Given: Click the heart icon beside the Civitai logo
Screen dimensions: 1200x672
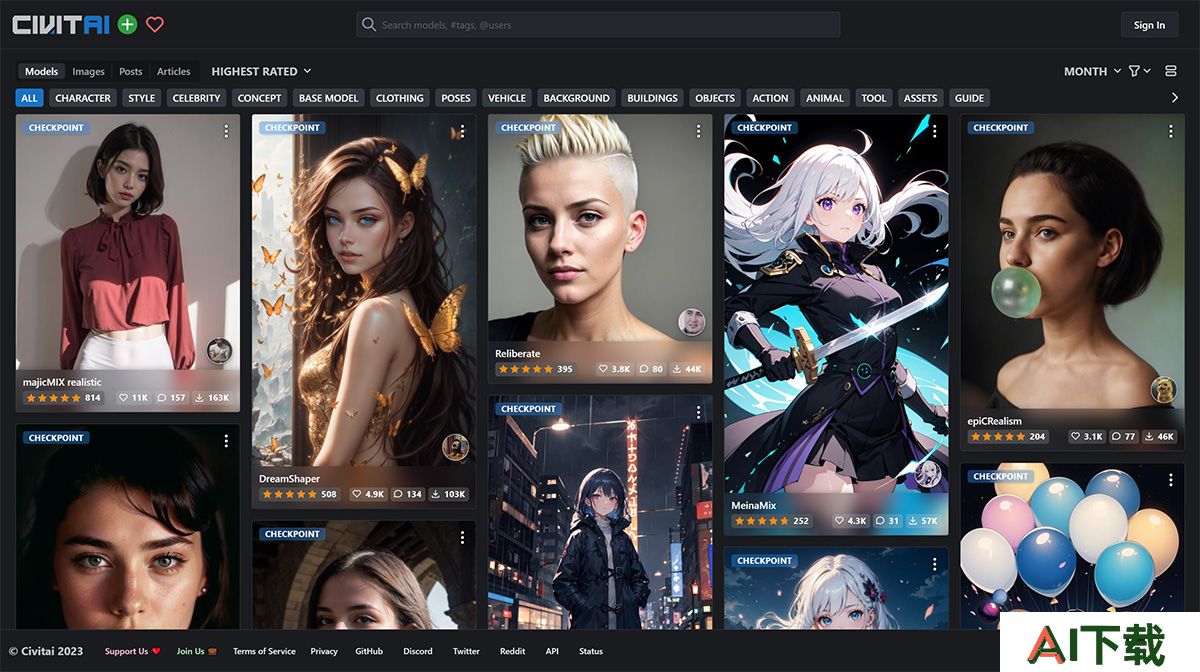Looking at the screenshot, I should pyautogui.click(x=154, y=25).
